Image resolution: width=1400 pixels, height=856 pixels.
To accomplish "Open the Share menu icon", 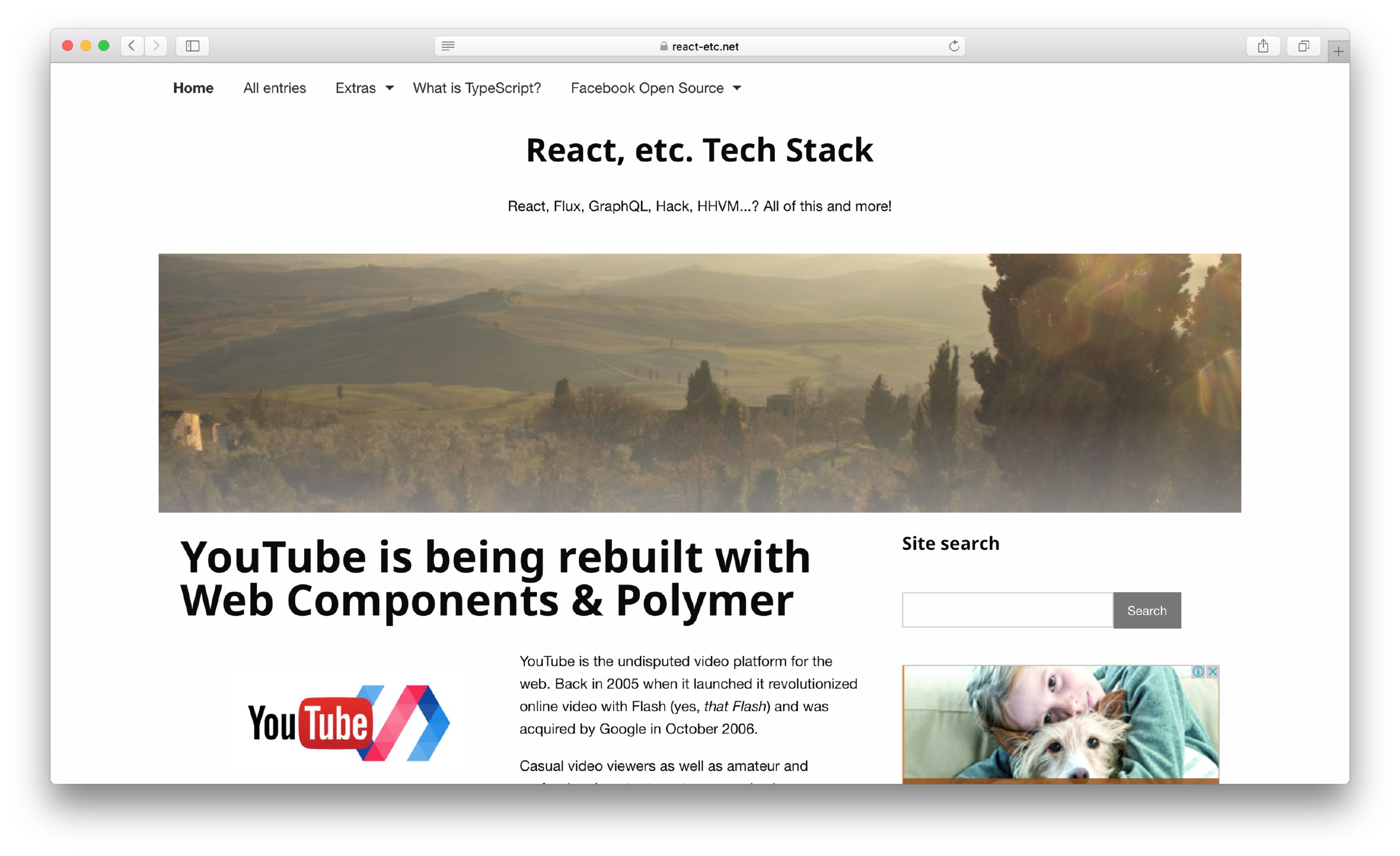I will click(1263, 45).
